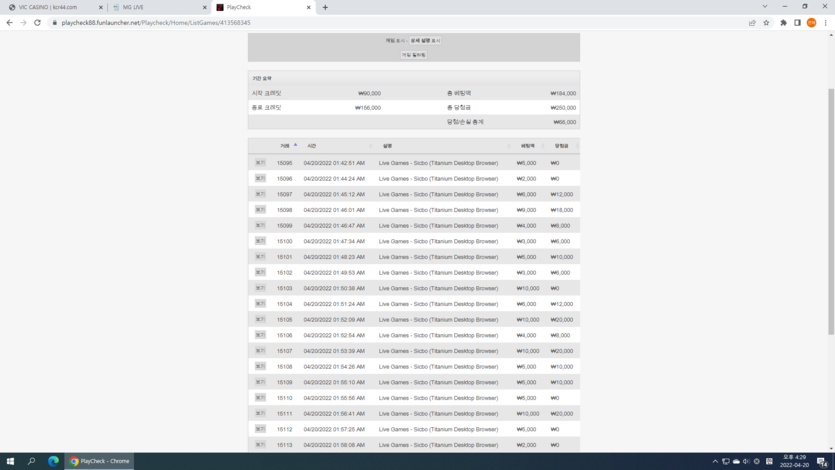Click the 보기 button for transaction 15102
The width and height of the screenshot is (835, 470).
260,273
